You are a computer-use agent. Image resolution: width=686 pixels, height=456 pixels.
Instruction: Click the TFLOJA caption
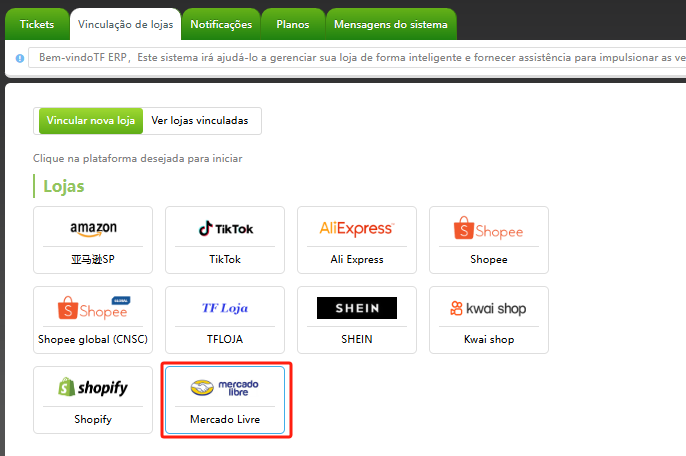tap(225, 339)
